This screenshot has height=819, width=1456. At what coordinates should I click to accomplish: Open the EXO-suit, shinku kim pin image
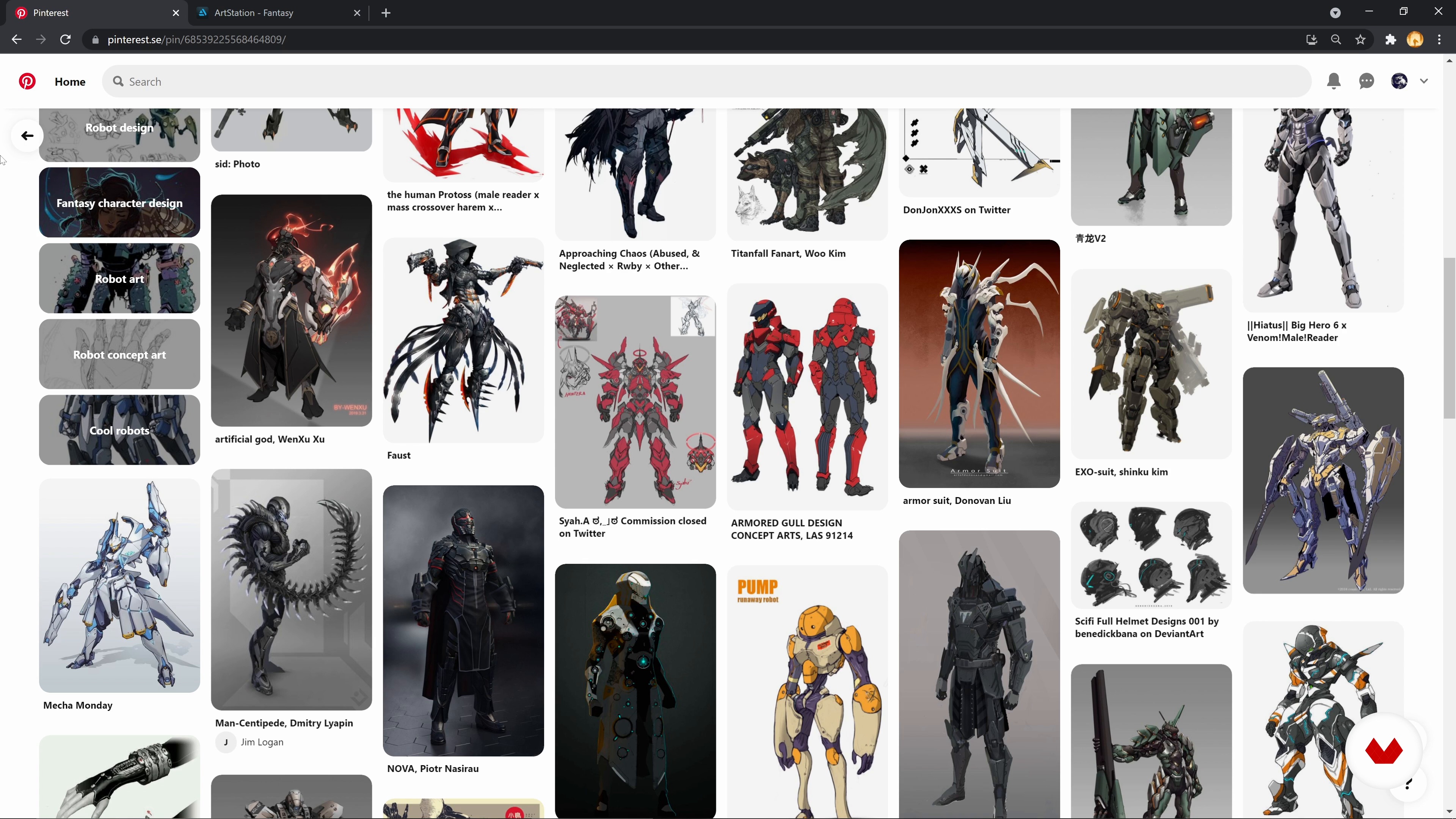point(1151,364)
